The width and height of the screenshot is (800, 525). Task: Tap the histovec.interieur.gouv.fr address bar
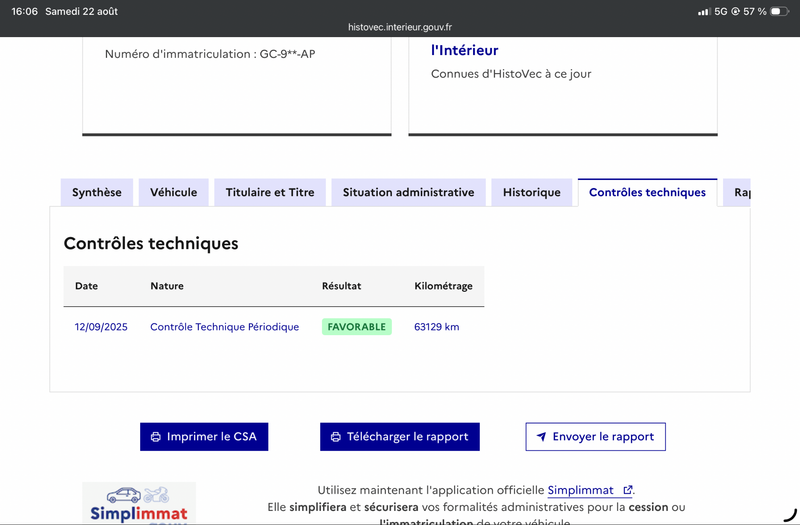[x=399, y=27]
